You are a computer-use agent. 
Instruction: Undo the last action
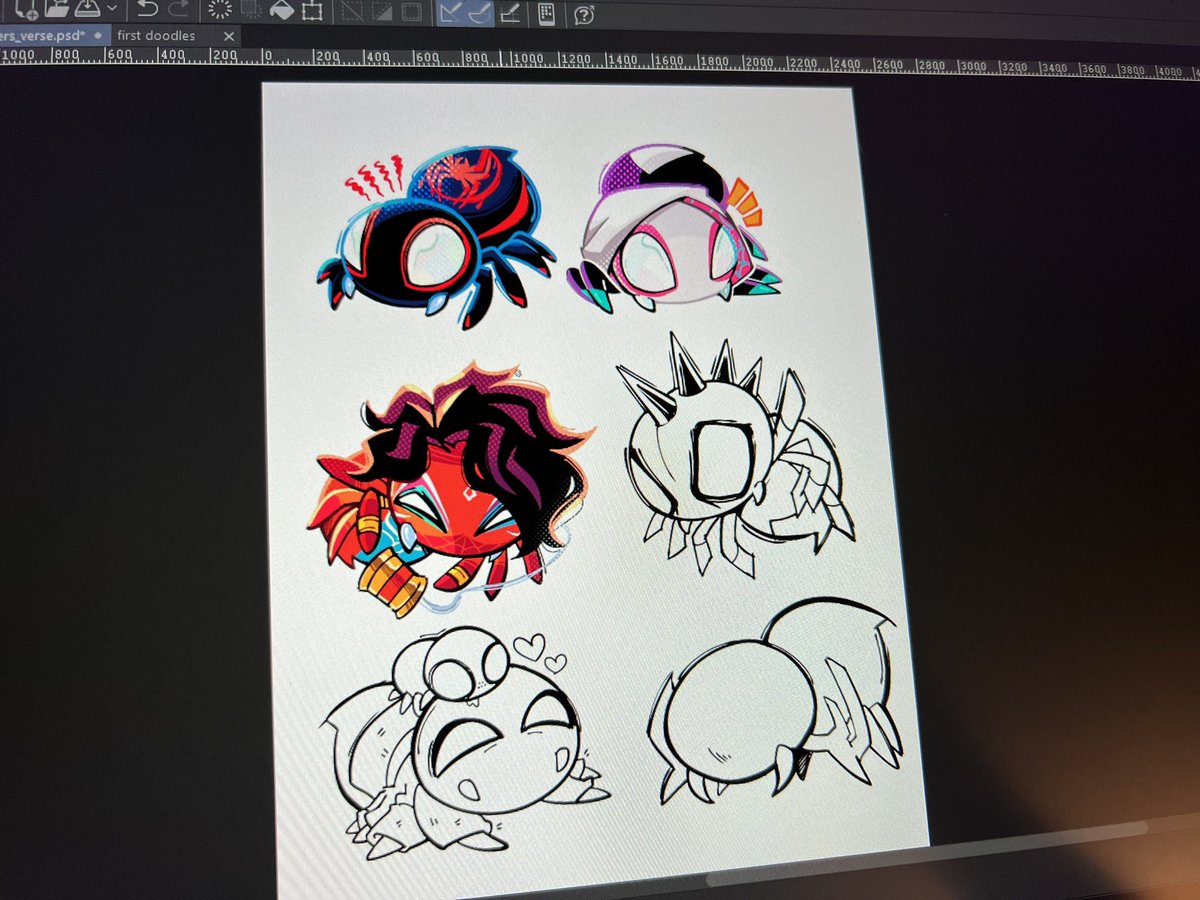147,10
